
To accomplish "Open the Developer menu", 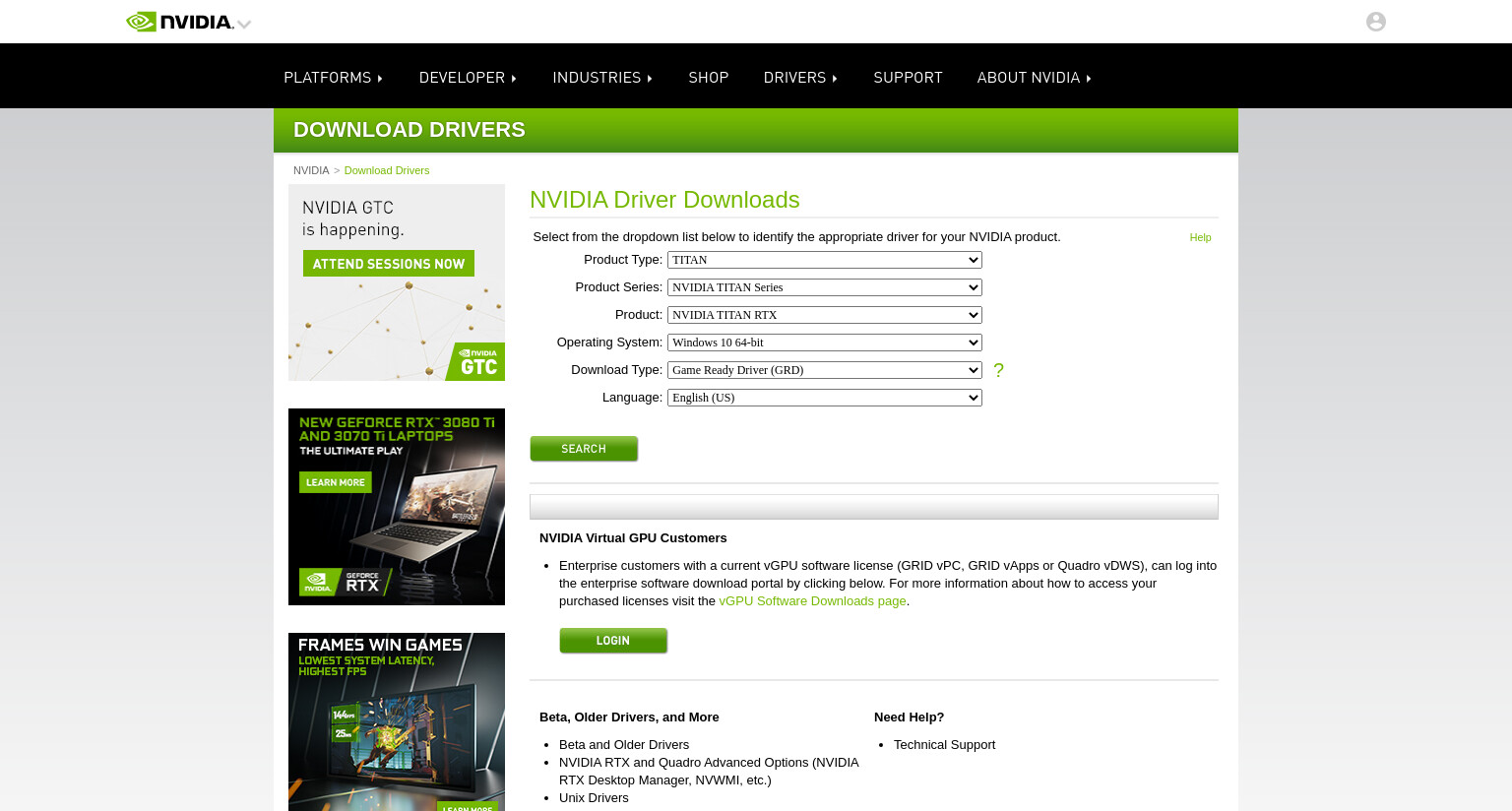I will [468, 78].
